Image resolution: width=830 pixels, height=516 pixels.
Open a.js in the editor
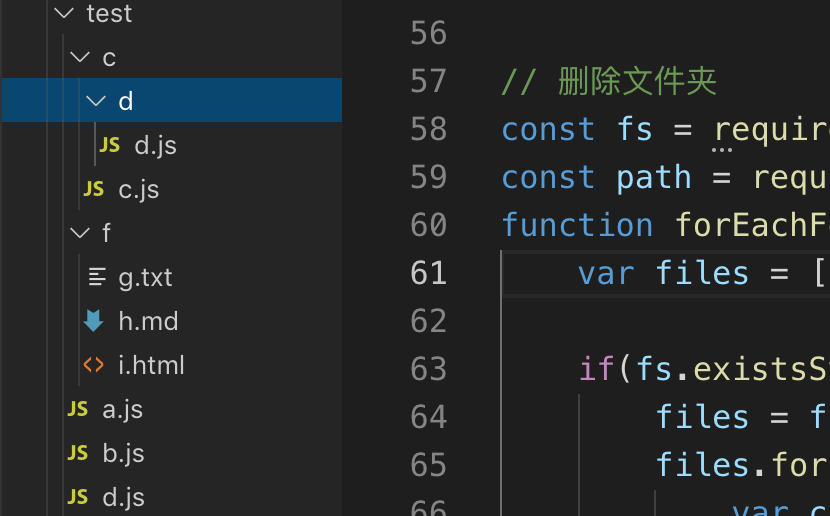[123, 409]
